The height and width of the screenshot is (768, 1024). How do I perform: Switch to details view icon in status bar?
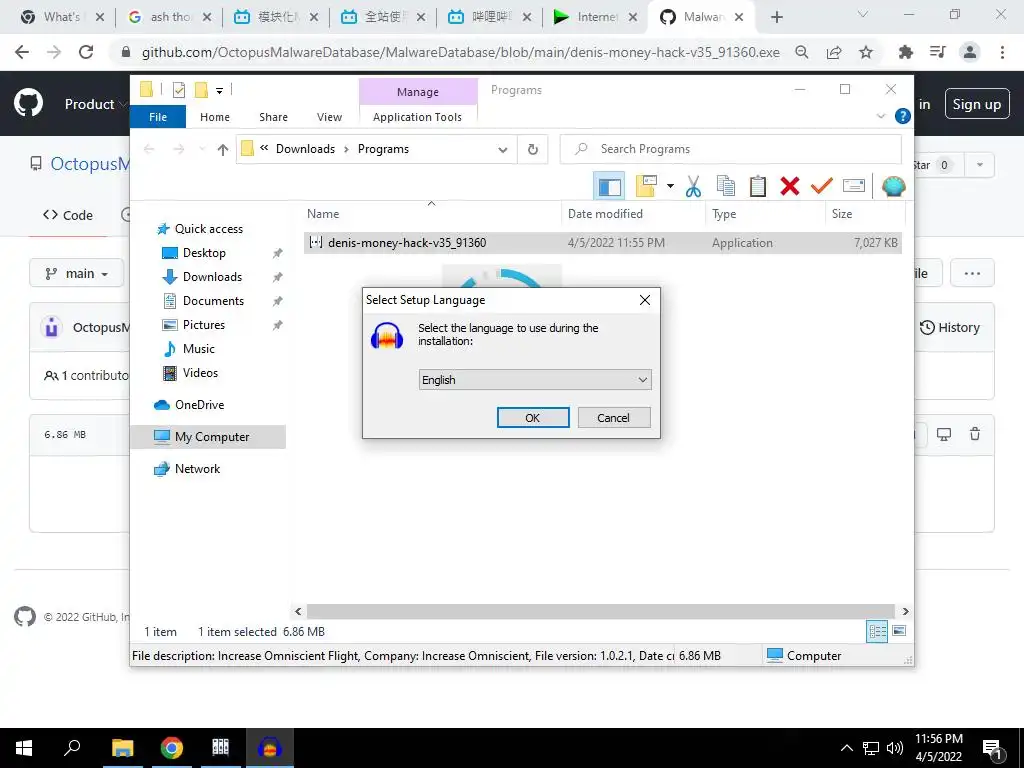coord(877,631)
